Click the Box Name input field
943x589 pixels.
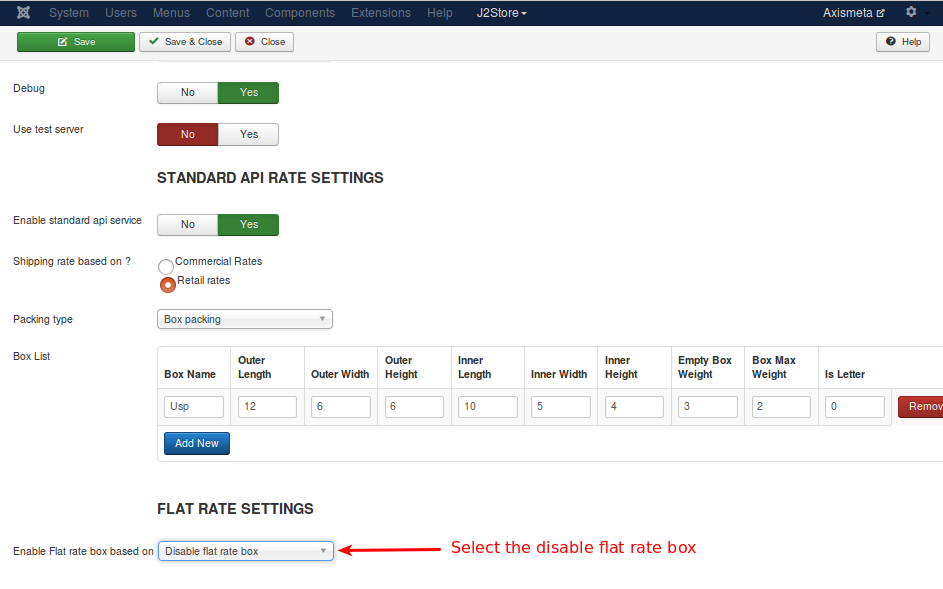[194, 407]
